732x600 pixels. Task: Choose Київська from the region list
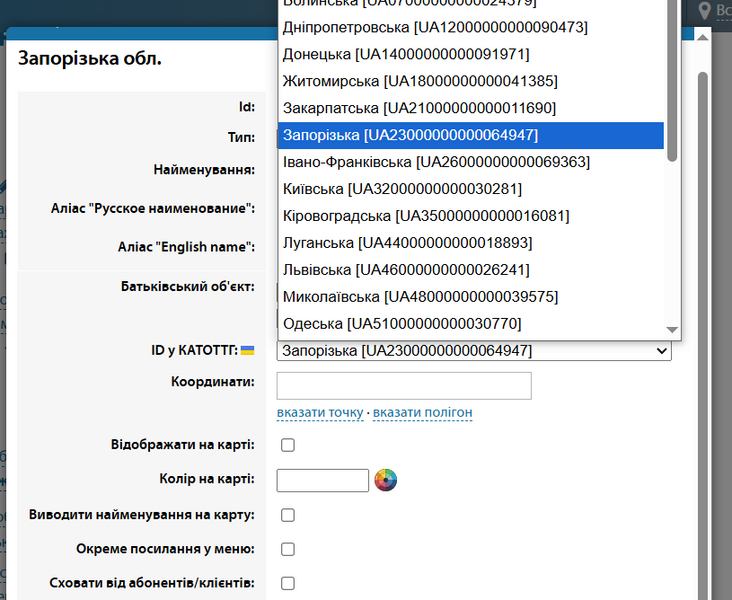pyautogui.click(x=402, y=189)
